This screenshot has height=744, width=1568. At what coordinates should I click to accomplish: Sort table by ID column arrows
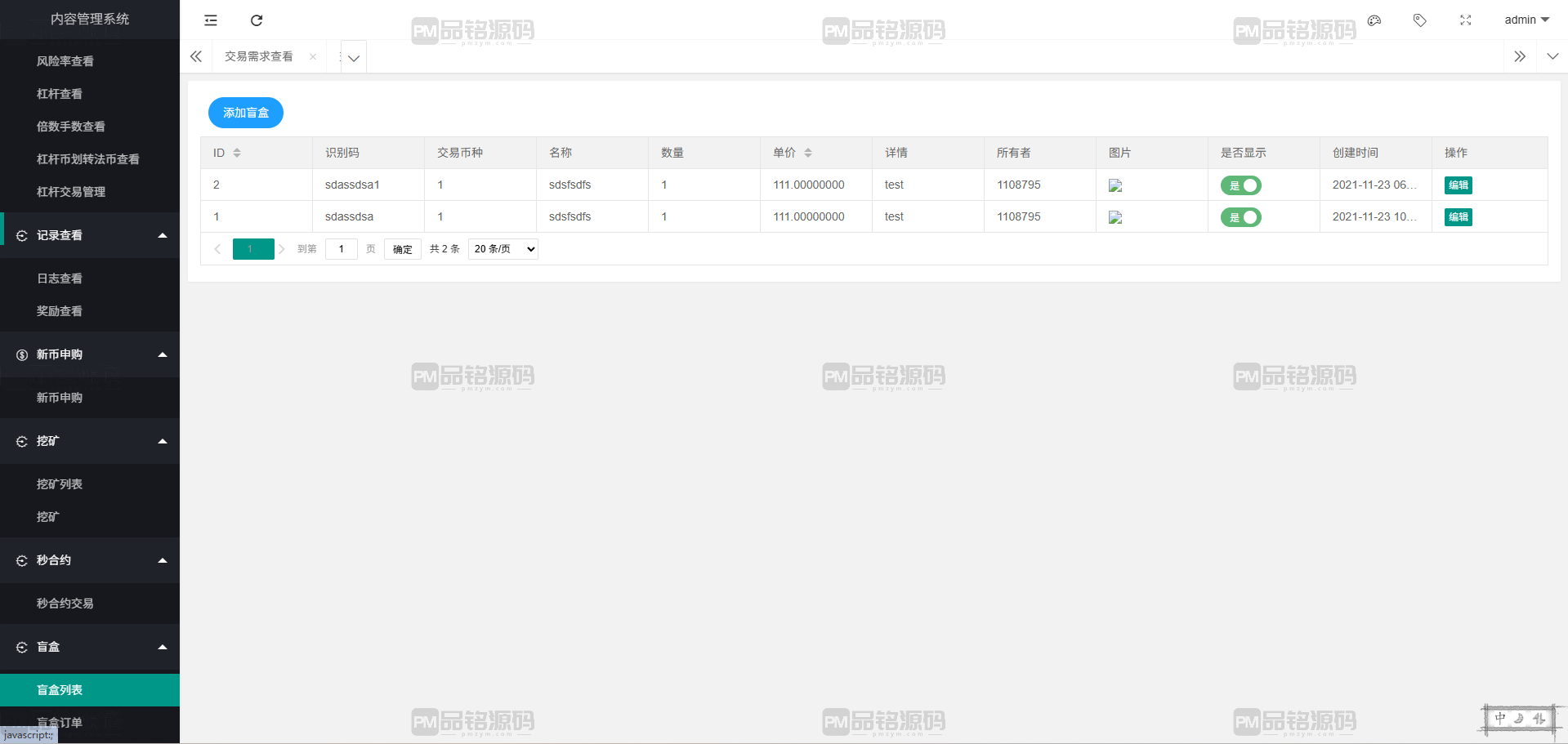(237, 153)
